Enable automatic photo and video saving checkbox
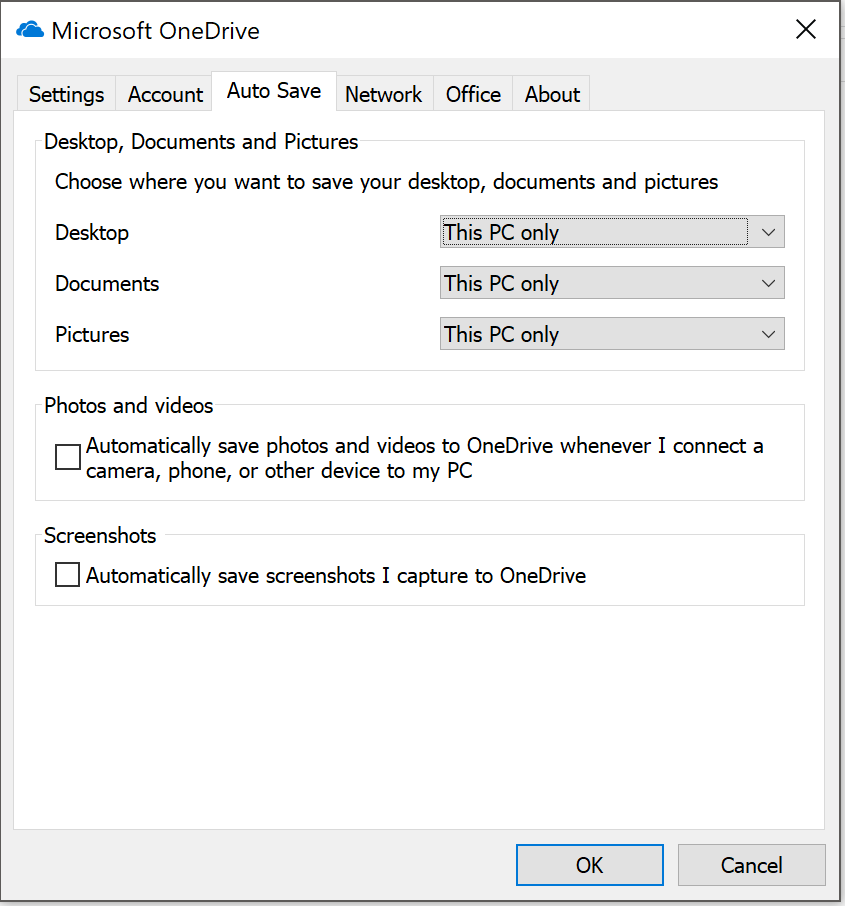 tap(68, 457)
